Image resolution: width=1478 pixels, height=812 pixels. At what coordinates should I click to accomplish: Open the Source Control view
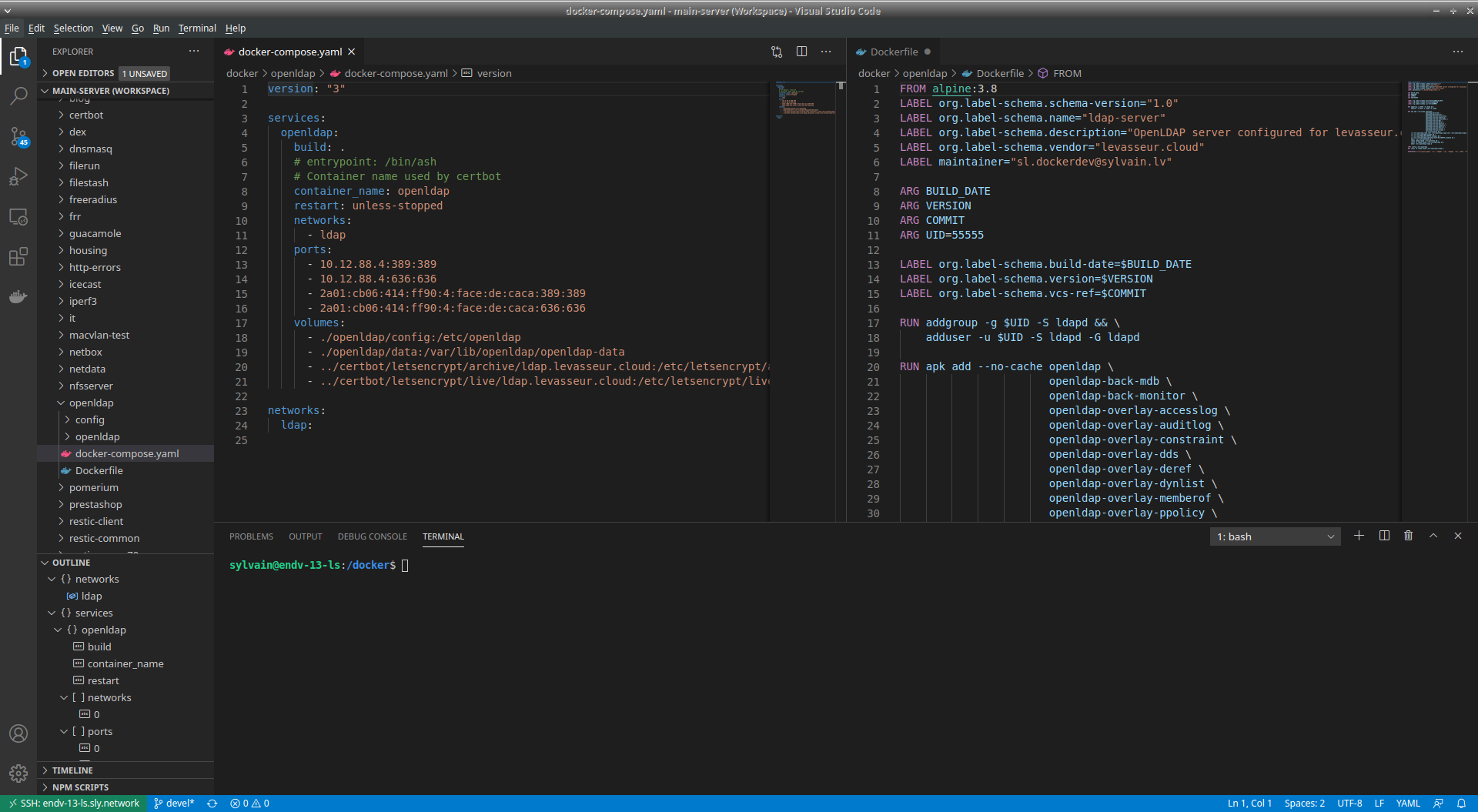[x=18, y=137]
